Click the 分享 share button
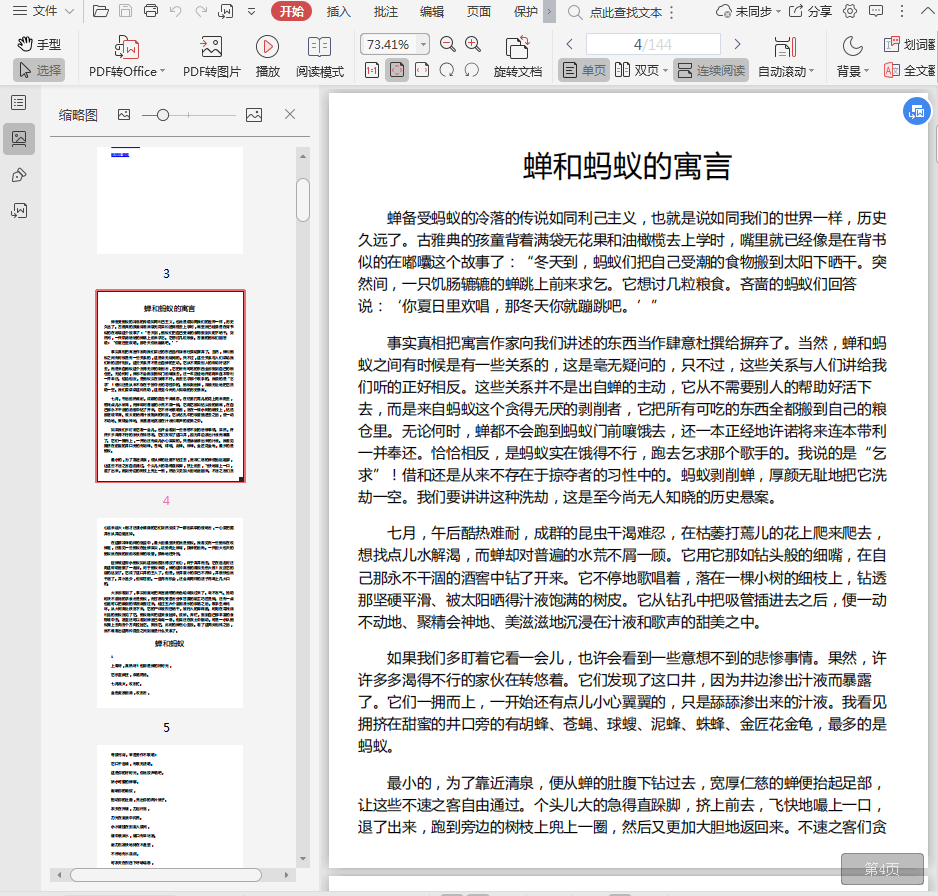The width and height of the screenshot is (938, 896). coord(811,11)
